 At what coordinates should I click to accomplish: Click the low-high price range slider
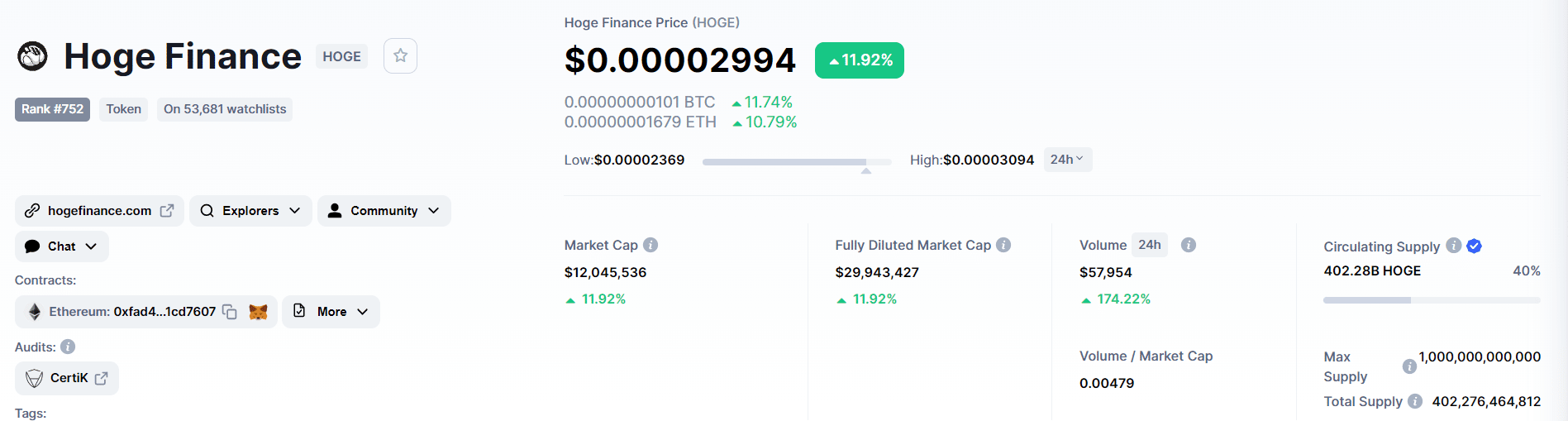click(x=796, y=162)
